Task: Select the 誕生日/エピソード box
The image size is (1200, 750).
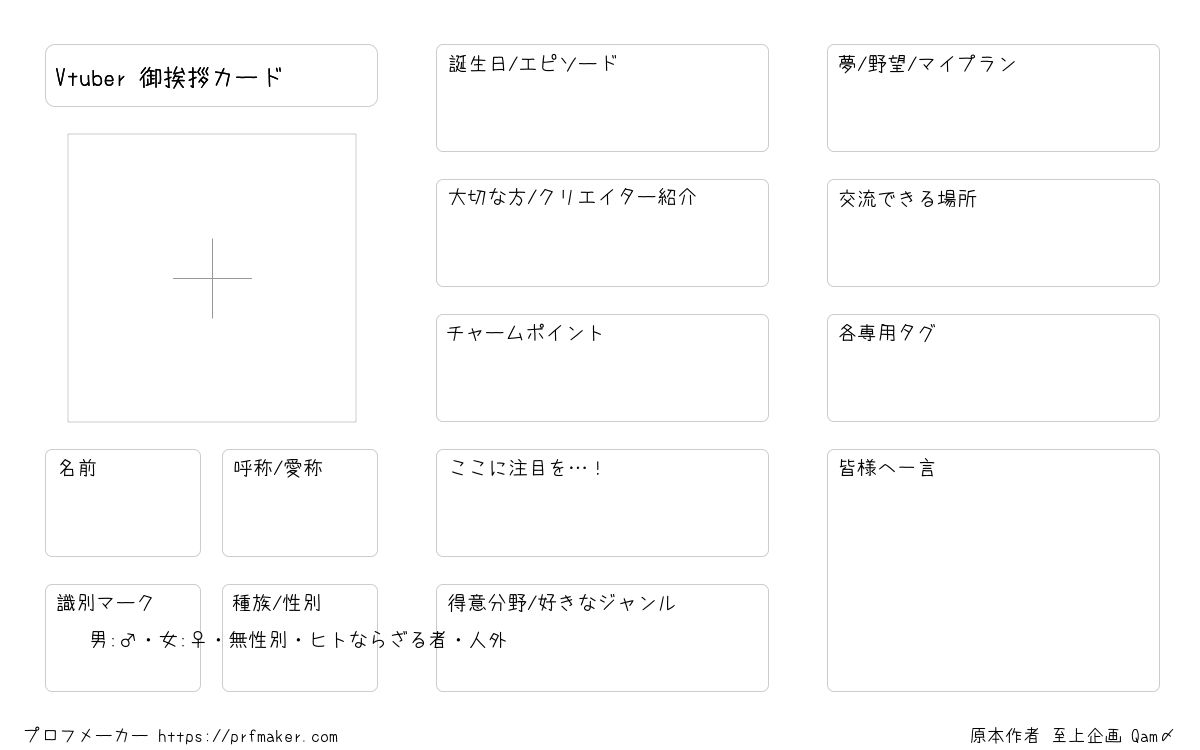Action: pyautogui.click(x=602, y=98)
